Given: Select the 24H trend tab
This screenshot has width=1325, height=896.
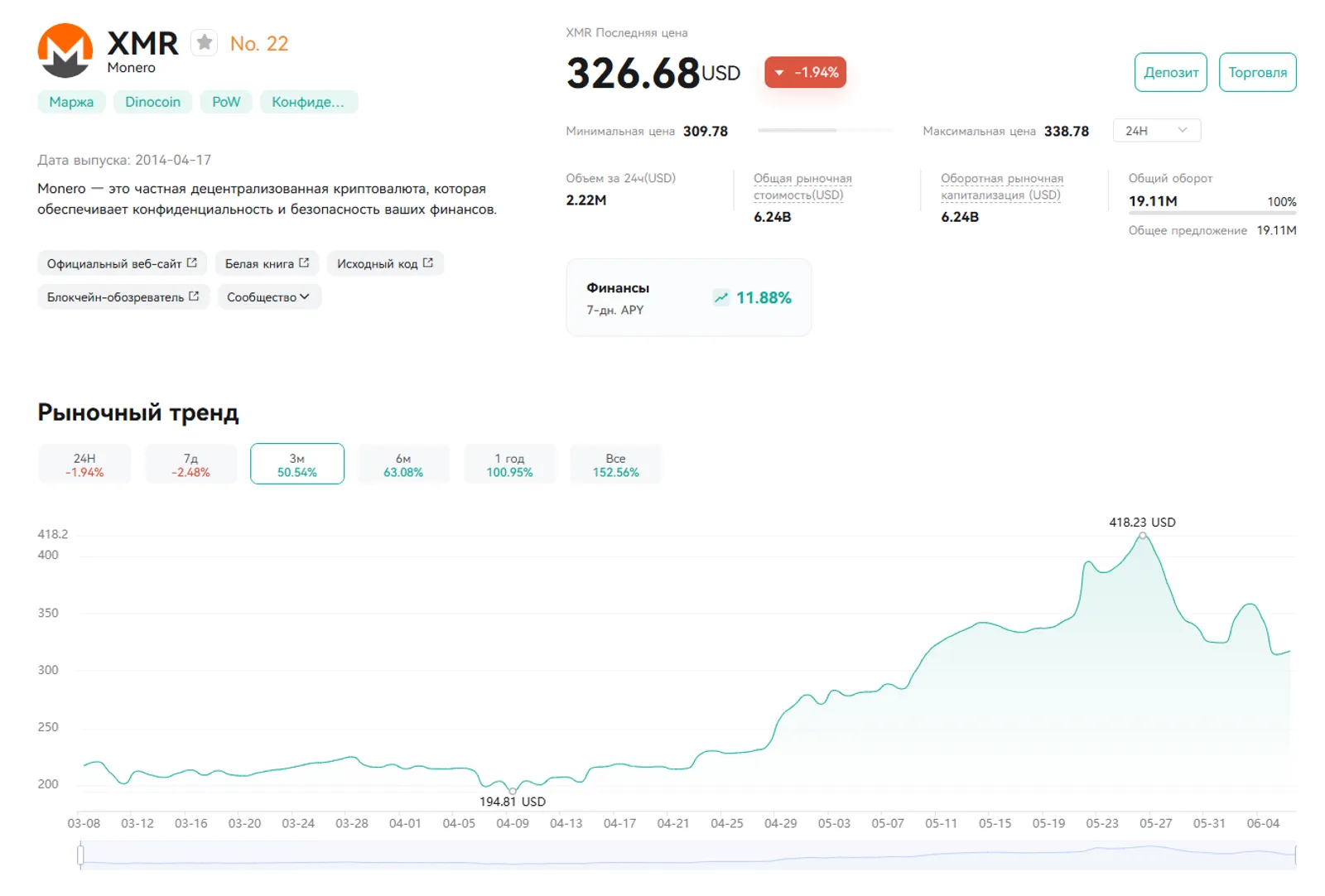Looking at the screenshot, I should click(84, 465).
